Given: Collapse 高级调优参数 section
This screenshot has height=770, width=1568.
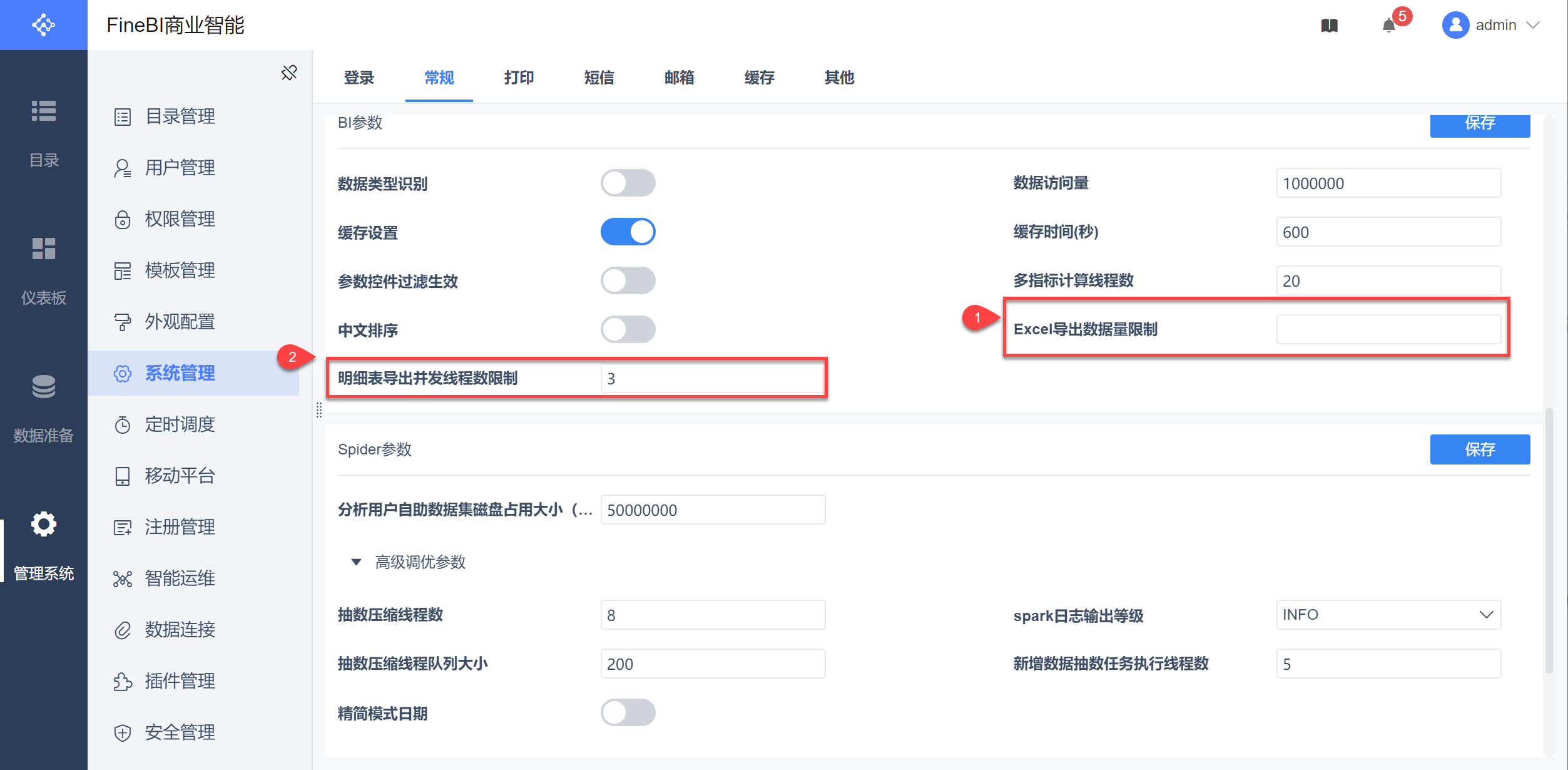Looking at the screenshot, I should [357, 562].
